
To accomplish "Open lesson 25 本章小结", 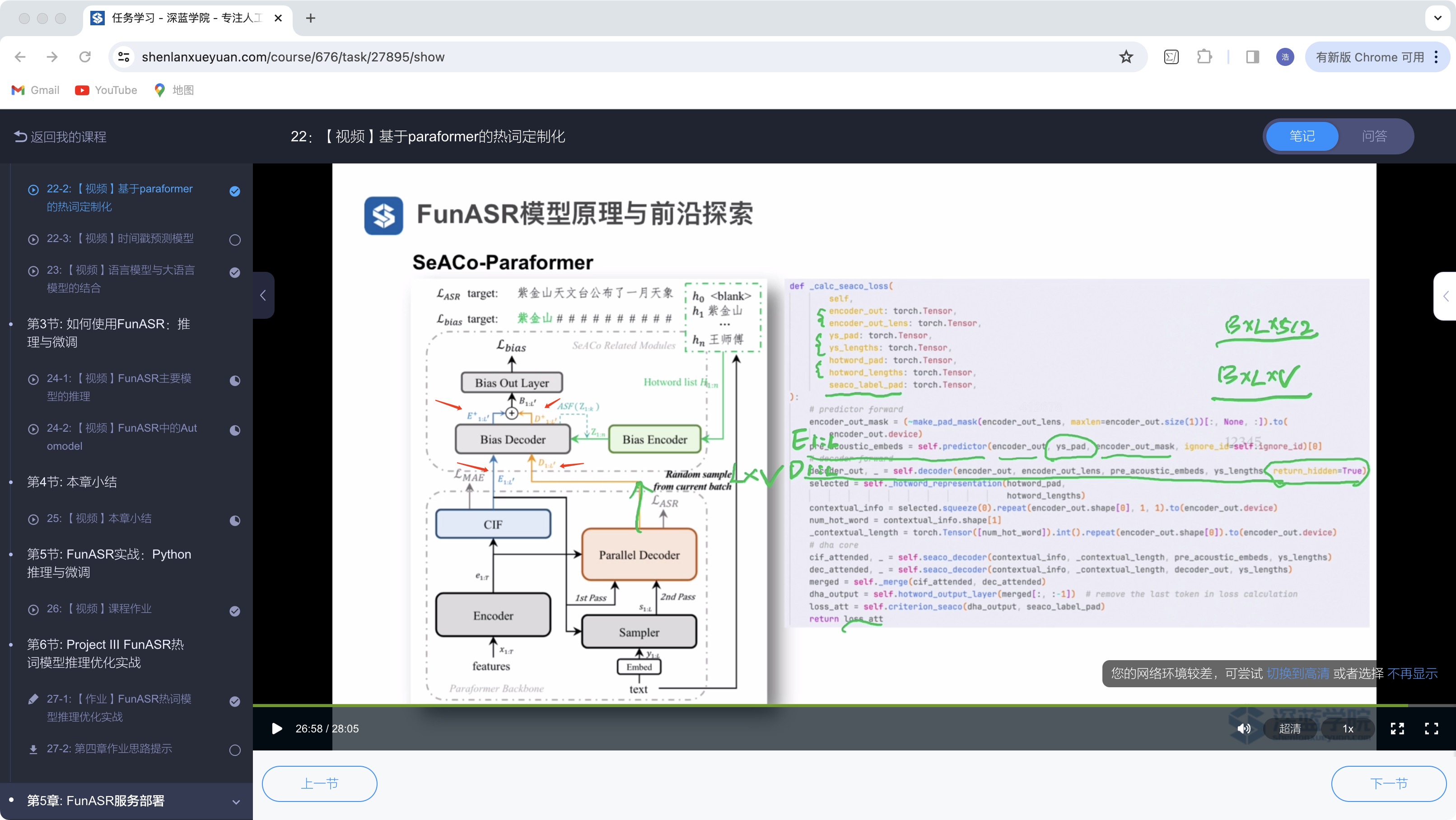I will [x=99, y=518].
